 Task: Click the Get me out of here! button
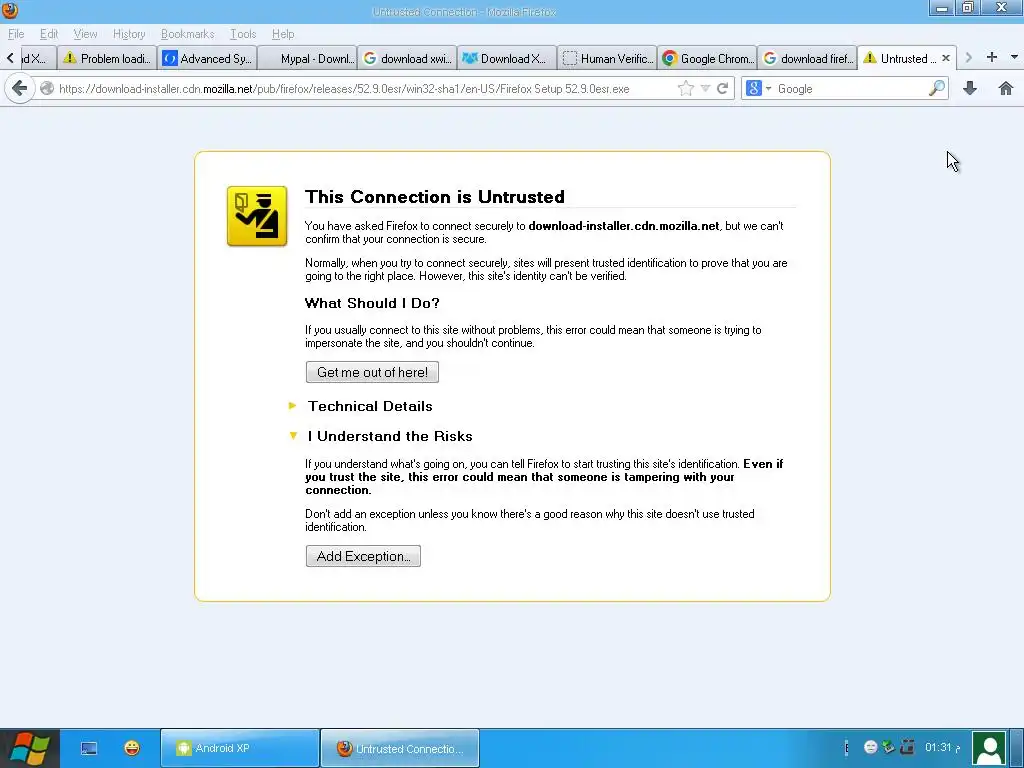pyautogui.click(x=372, y=372)
